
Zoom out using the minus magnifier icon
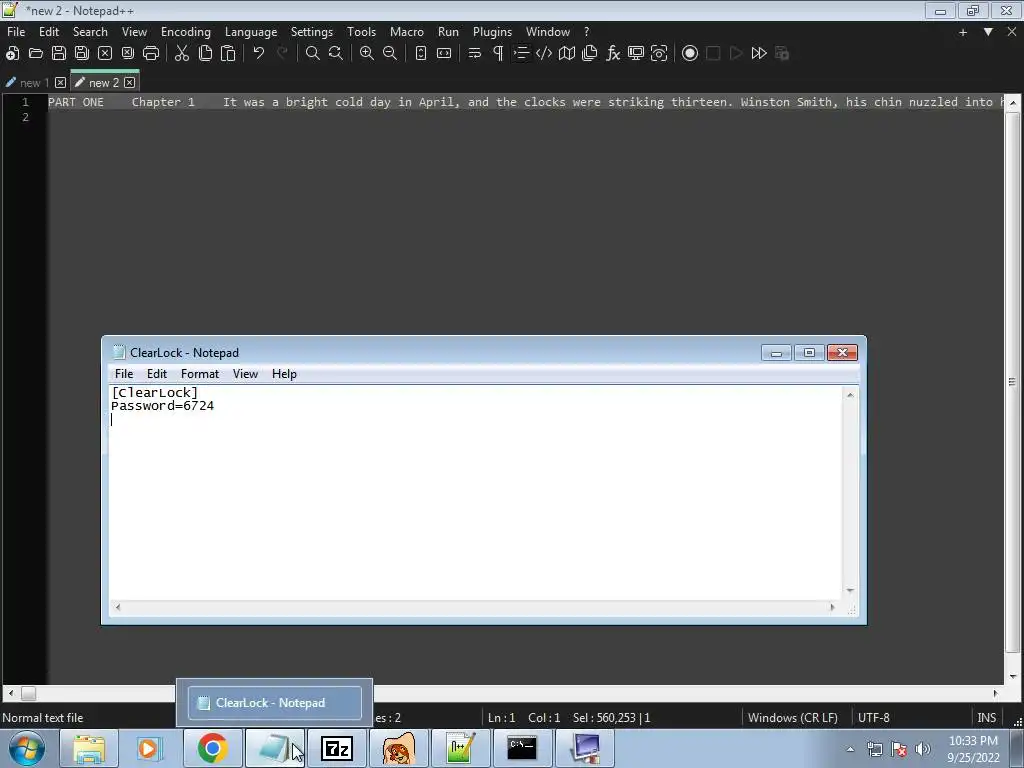(x=390, y=54)
